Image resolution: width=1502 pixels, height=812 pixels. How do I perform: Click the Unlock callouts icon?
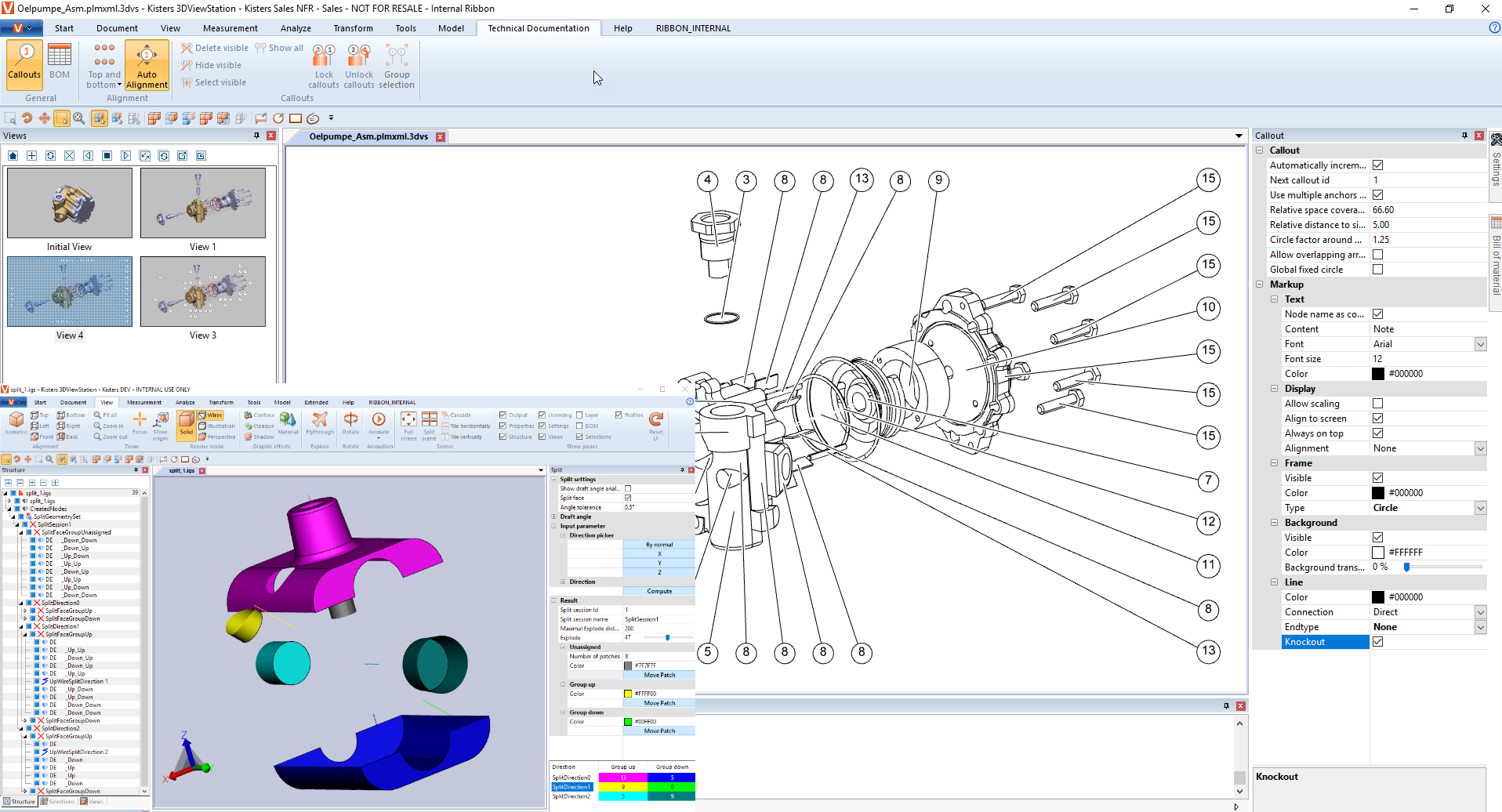point(358,66)
